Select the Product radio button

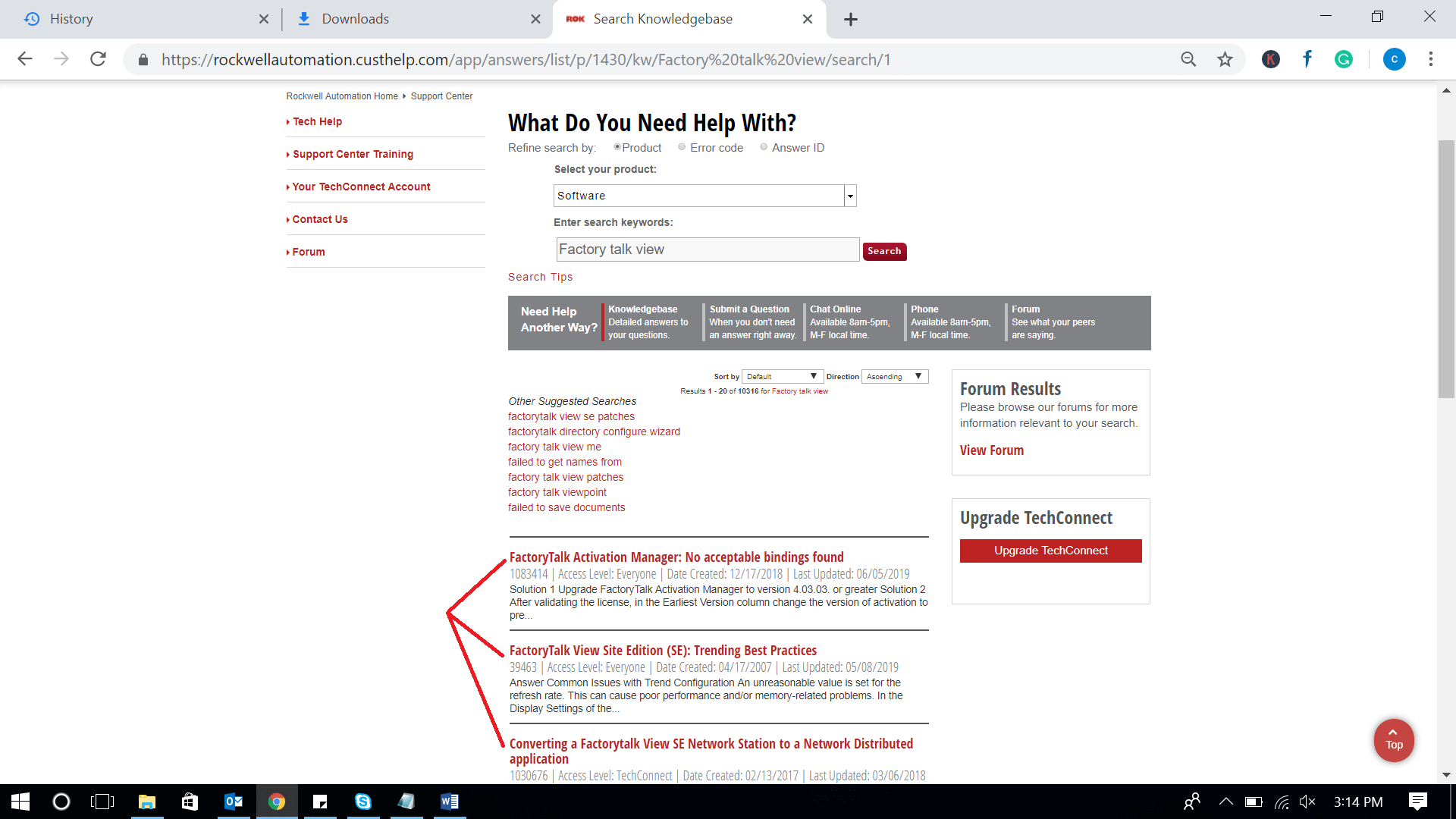(x=617, y=147)
